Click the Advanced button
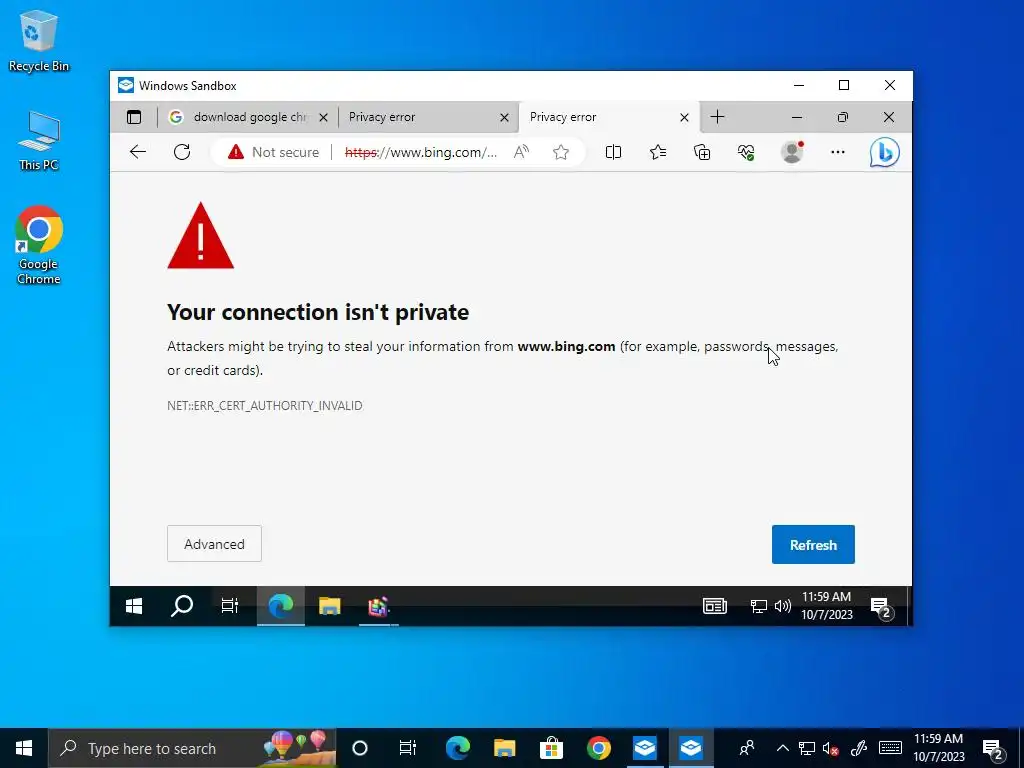 coord(214,544)
